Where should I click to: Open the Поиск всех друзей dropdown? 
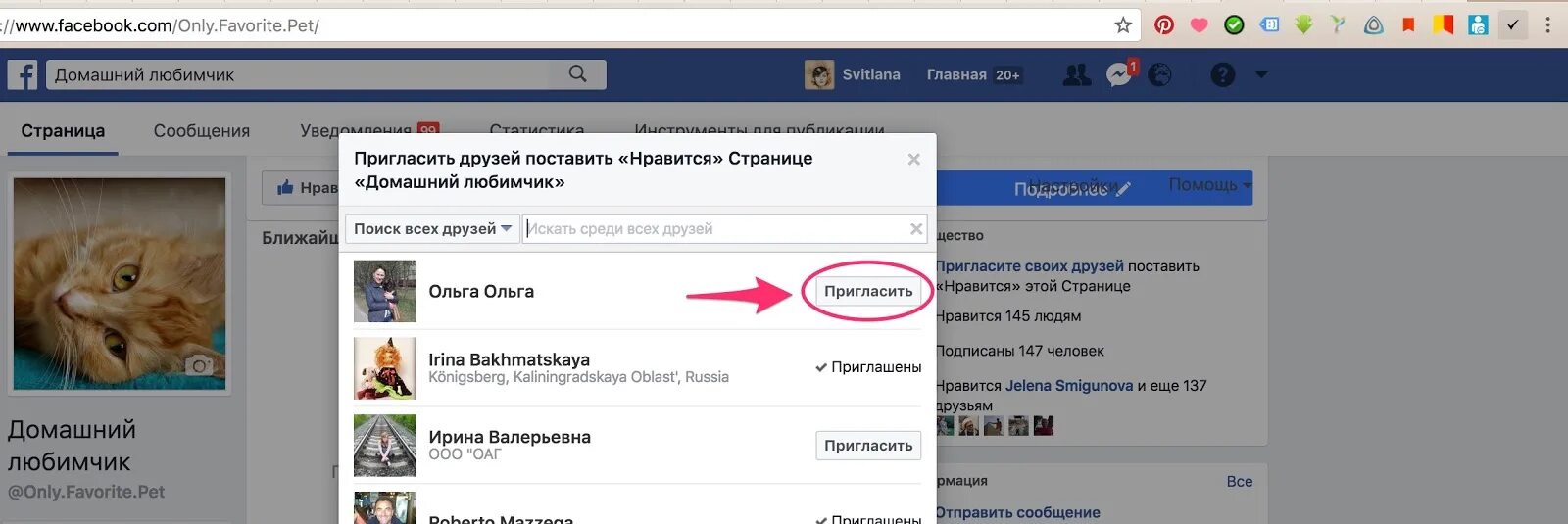coord(431,229)
